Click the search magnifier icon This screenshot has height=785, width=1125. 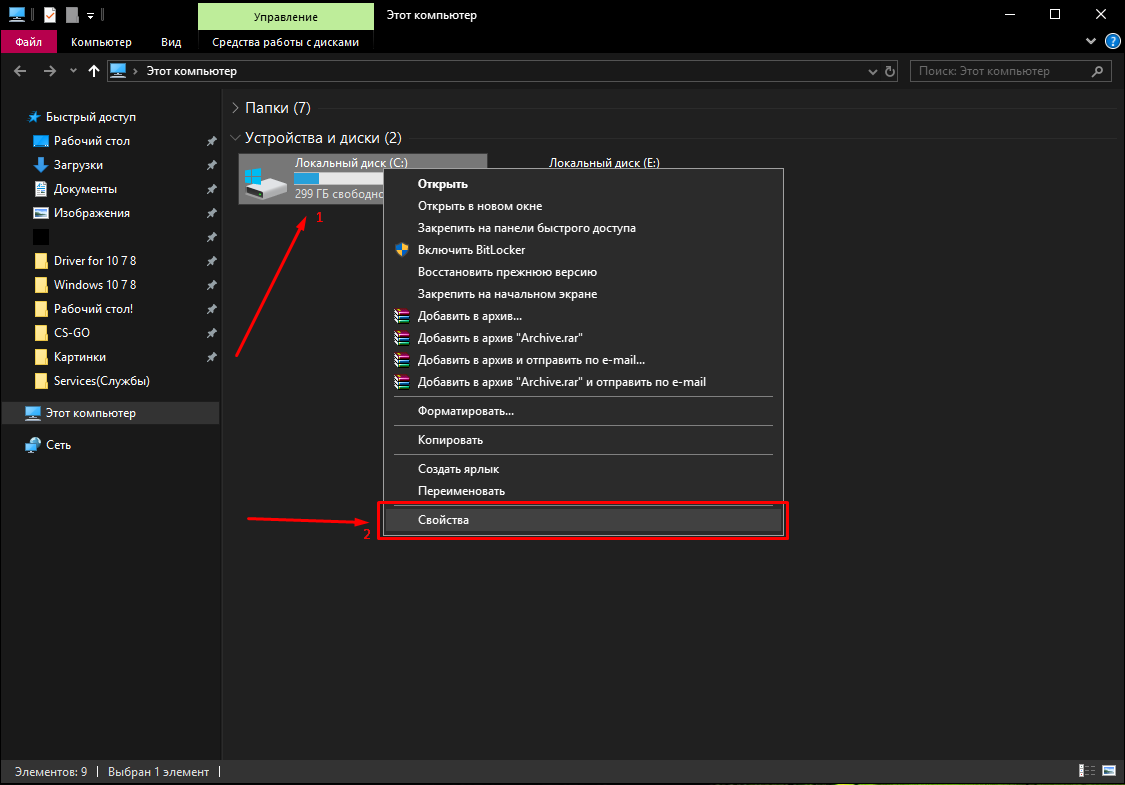point(1097,71)
